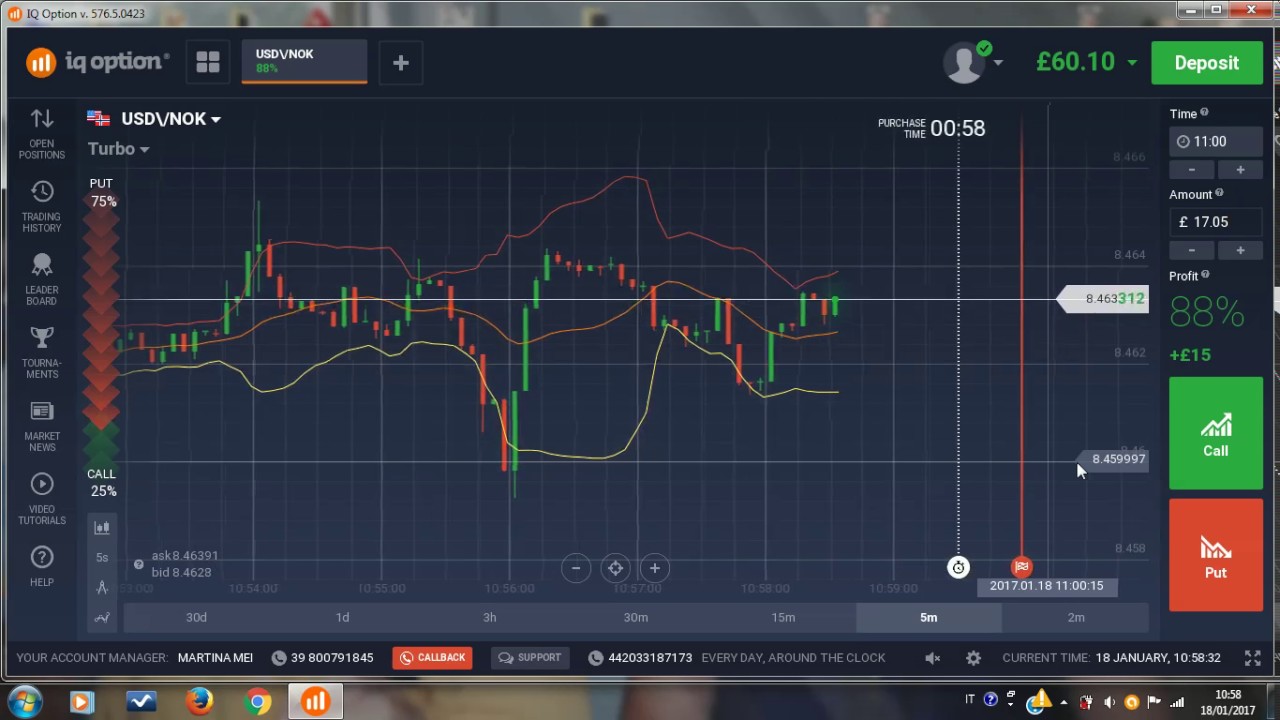This screenshot has height=720, width=1280.
Task: Toggle fullscreen mode icon
Action: 1252,658
